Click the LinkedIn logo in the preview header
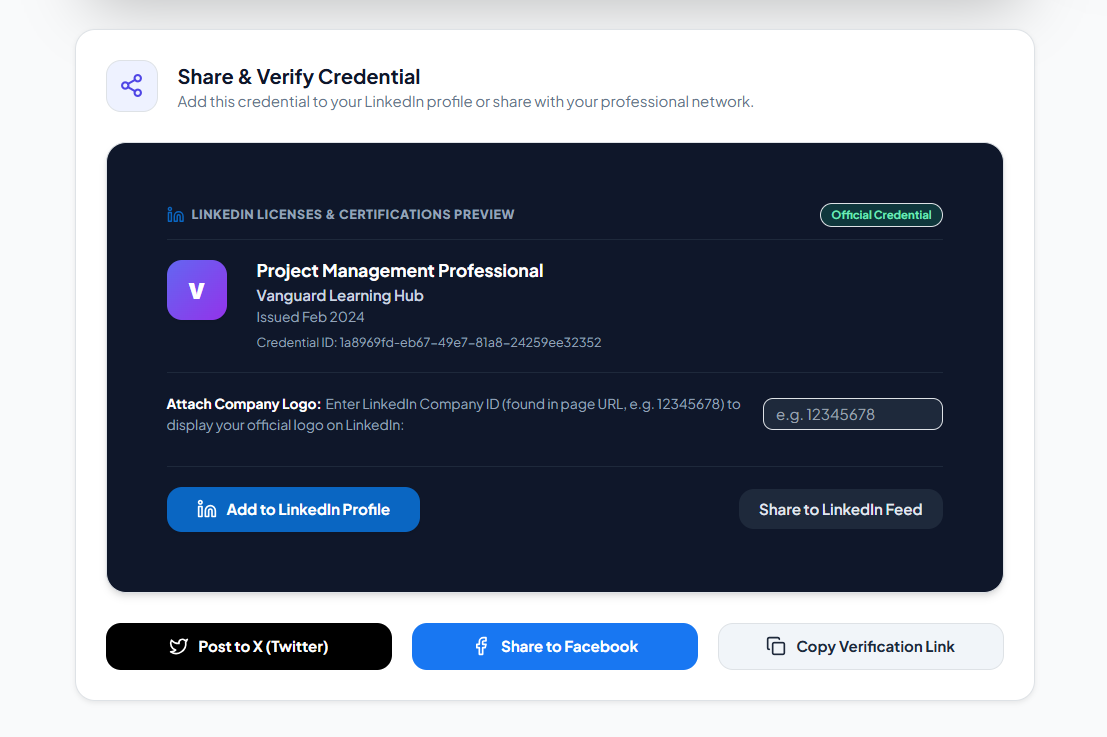Screen dimensions: 1107x737 tap(176, 215)
